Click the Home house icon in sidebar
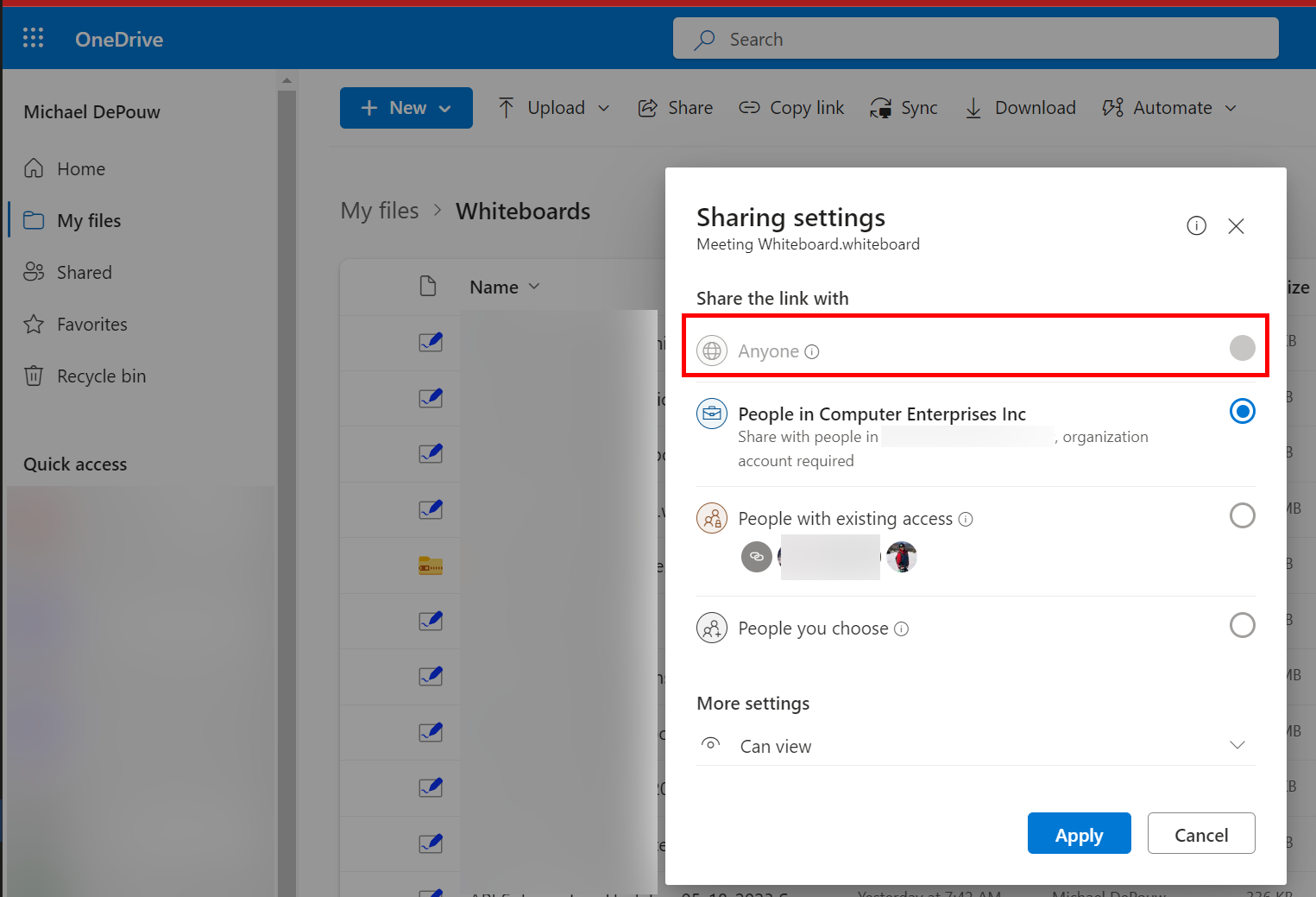1316x897 pixels. pyautogui.click(x=34, y=168)
